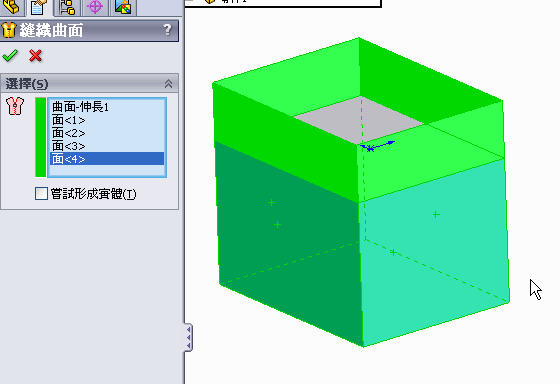Click the help question mark in 縫織曲面 header

167,30
